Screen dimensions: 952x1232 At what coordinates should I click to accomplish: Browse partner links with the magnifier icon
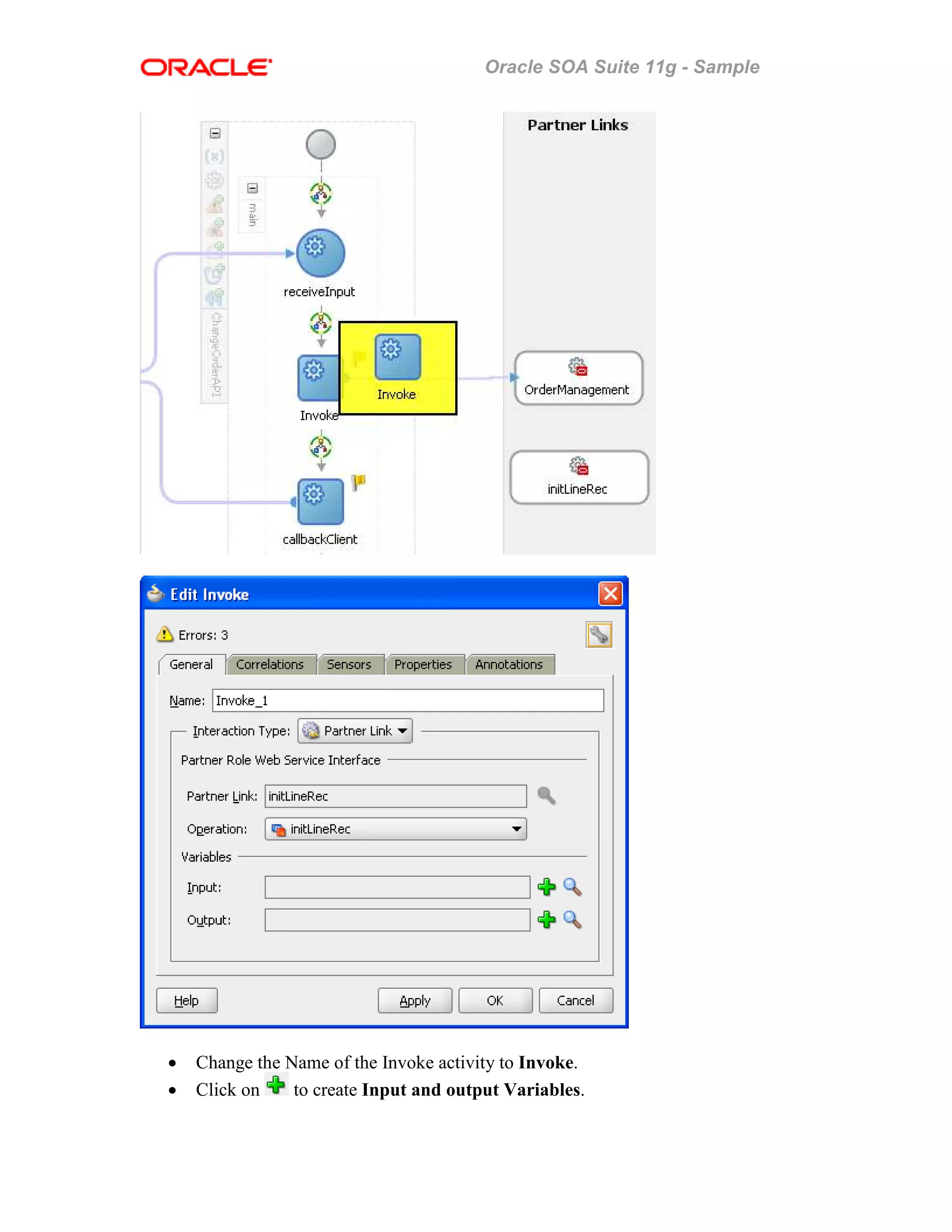coord(547,796)
